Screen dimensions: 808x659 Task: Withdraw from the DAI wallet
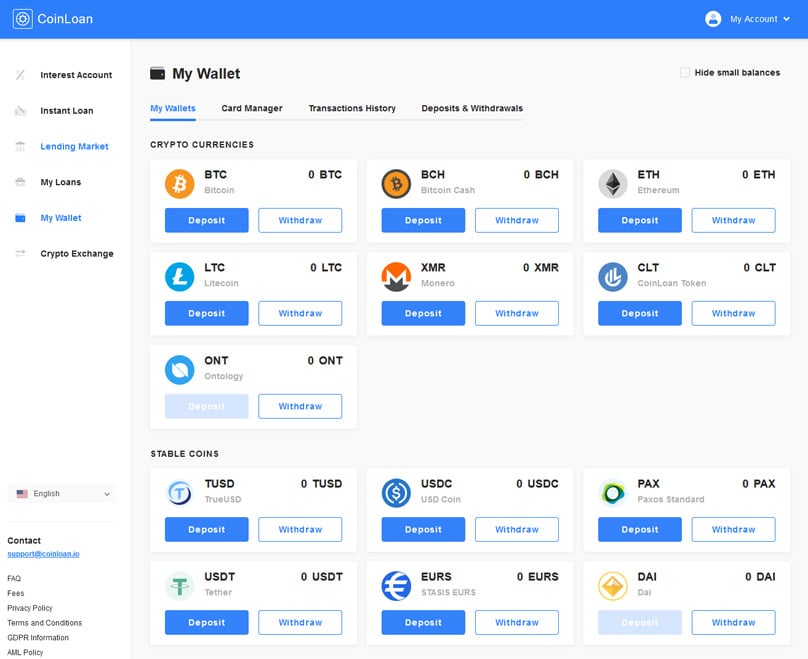tap(733, 622)
